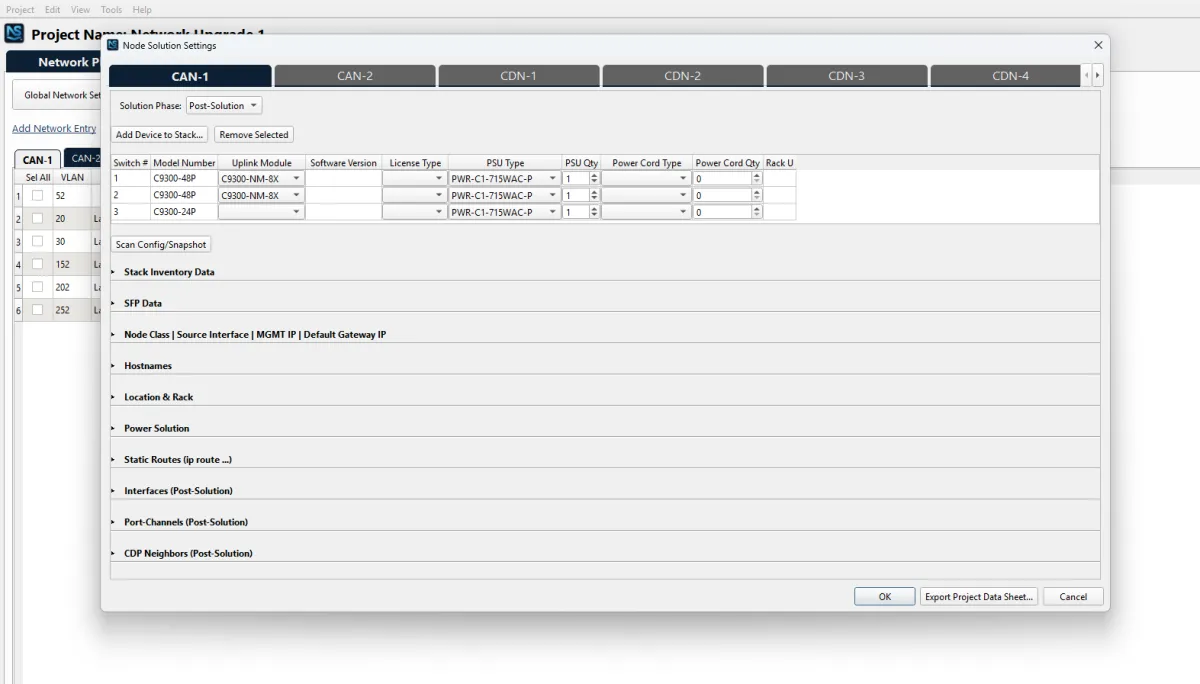Click Add Network Entry link in main window
1200x684 pixels.
[x=54, y=128]
